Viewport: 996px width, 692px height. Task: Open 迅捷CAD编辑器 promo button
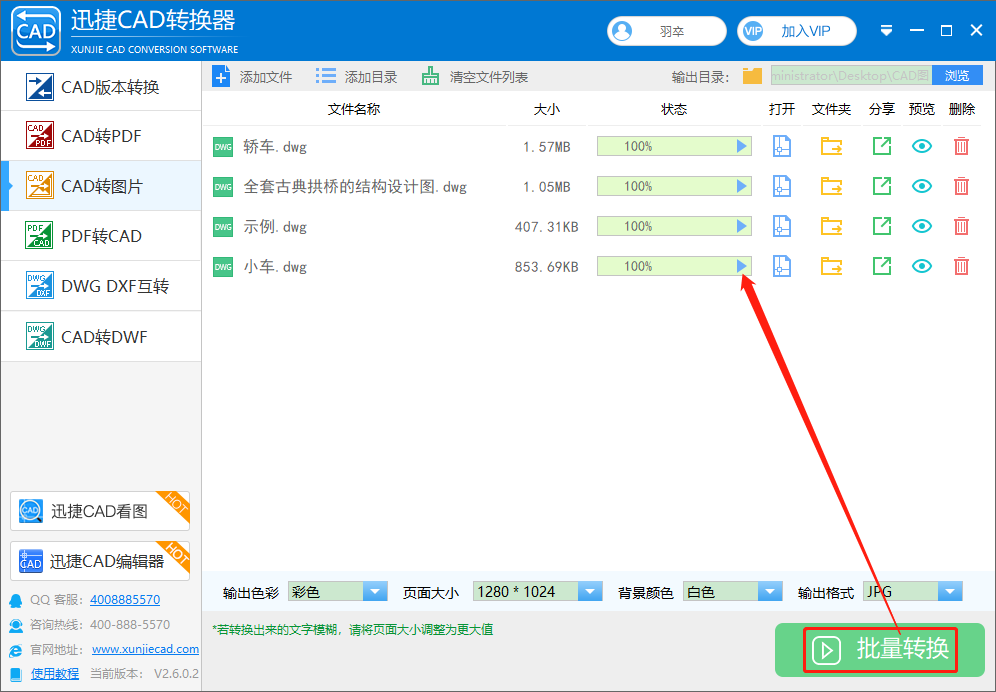[x=100, y=561]
